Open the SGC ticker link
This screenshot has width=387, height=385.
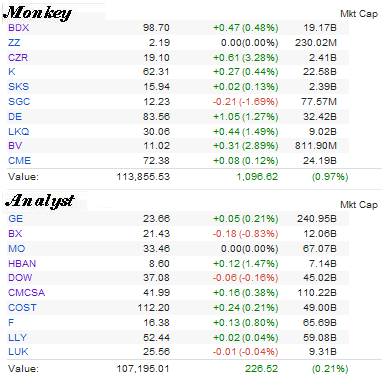[19, 102]
